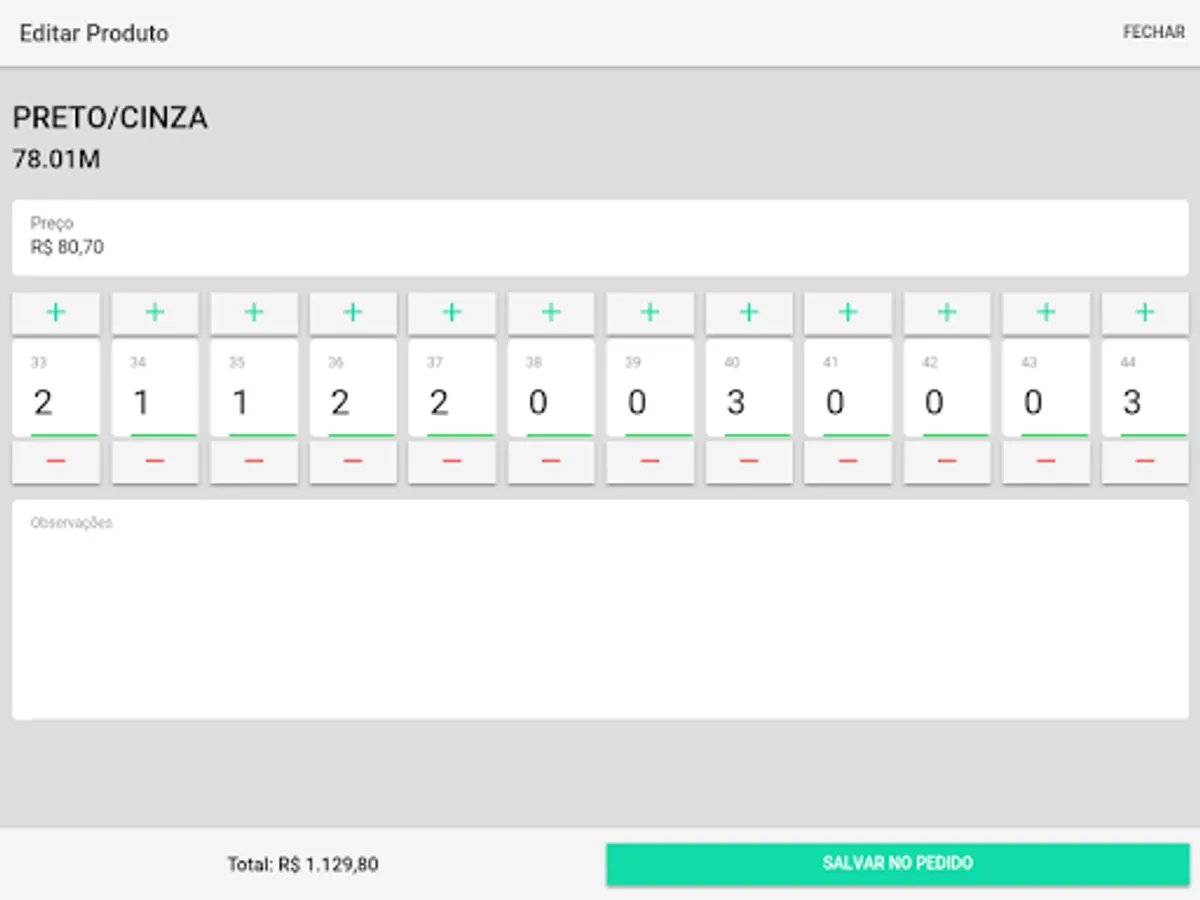Save with SALVAR NO PEDIDO button

pyautogui.click(x=897, y=864)
